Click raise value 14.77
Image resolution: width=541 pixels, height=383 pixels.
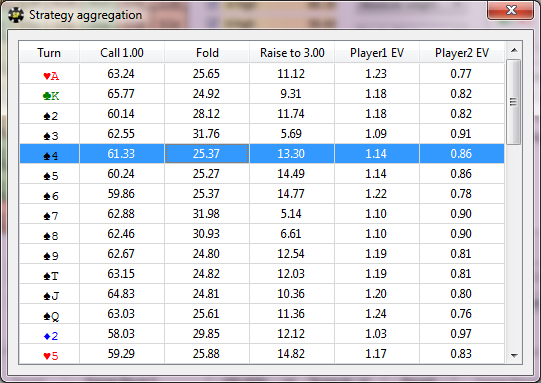click(x=291, y=194)
